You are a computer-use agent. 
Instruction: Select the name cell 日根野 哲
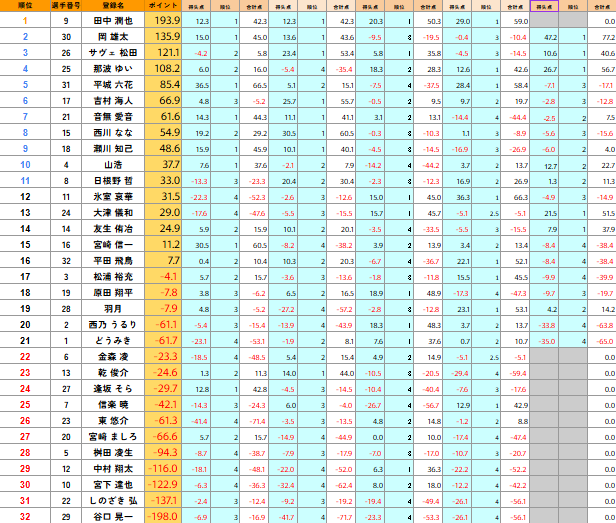pyautogui.click(x=113, y=181)
